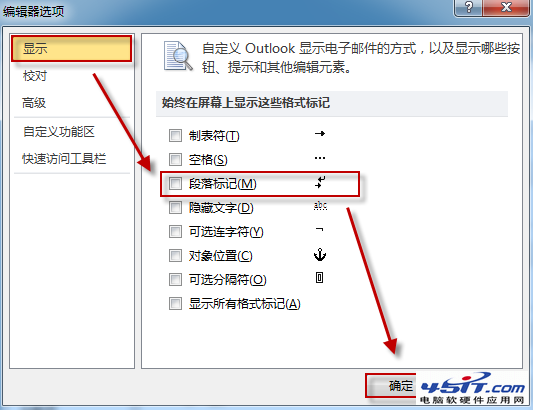This screenshot has height=410, width=533.
Task: Click the paragraph mark symbol icon
Action: pos(320,182)
